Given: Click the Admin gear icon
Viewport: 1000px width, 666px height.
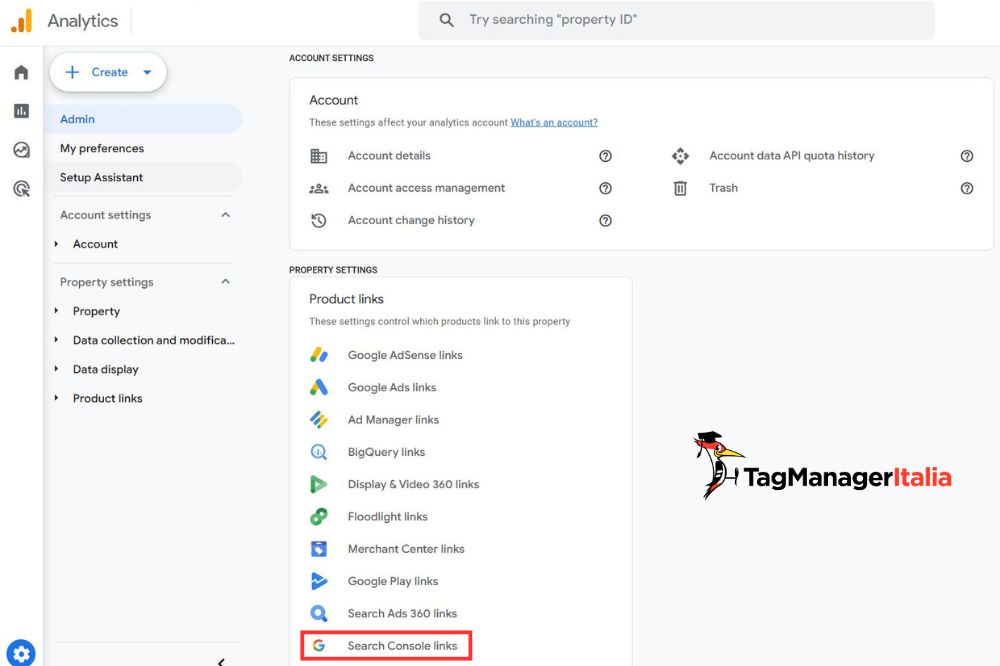Looking at the screenshot, I should [x=21, y=652].
